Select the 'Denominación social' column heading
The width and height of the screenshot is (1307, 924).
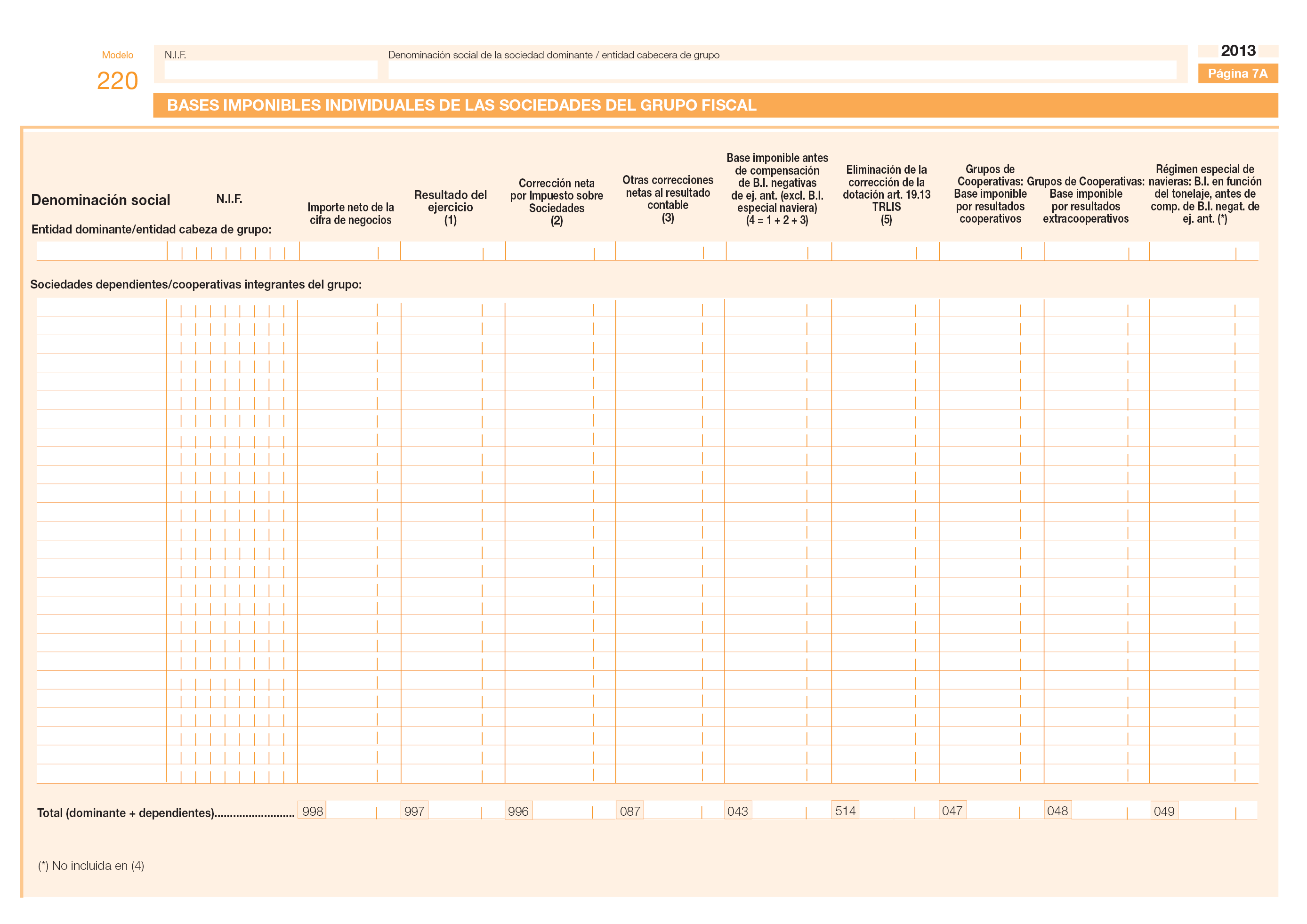(100, 200)
